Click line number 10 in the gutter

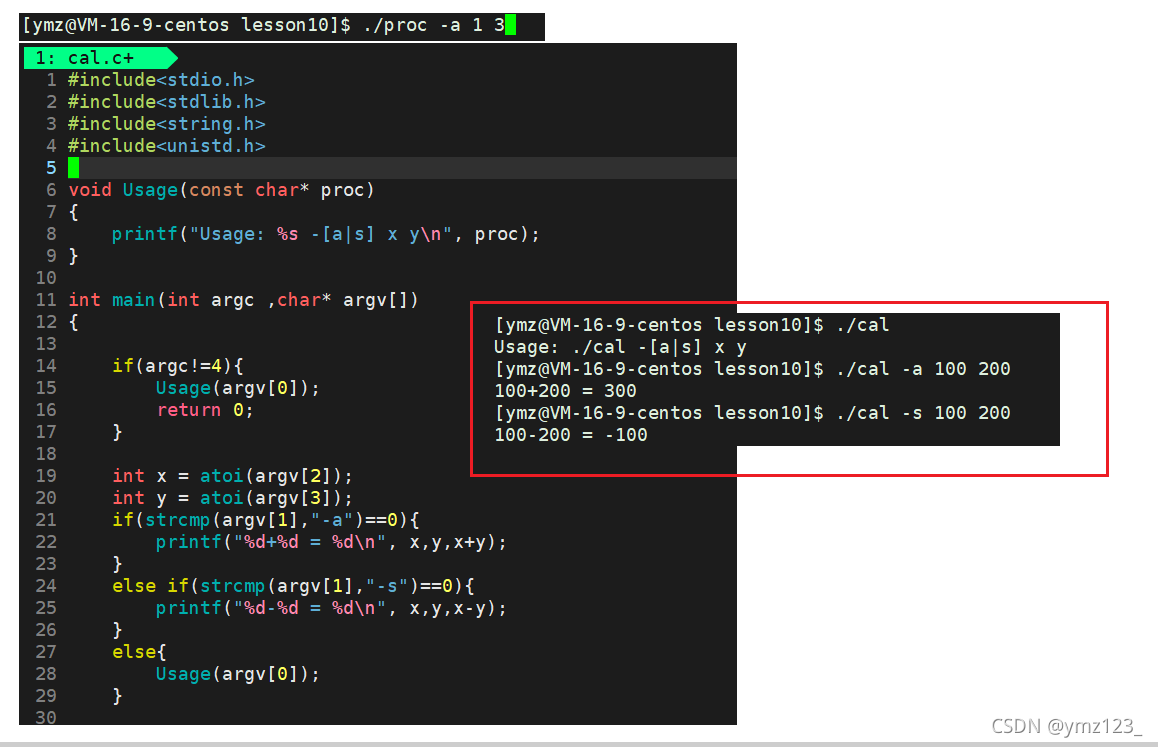[x=46, y=278]
